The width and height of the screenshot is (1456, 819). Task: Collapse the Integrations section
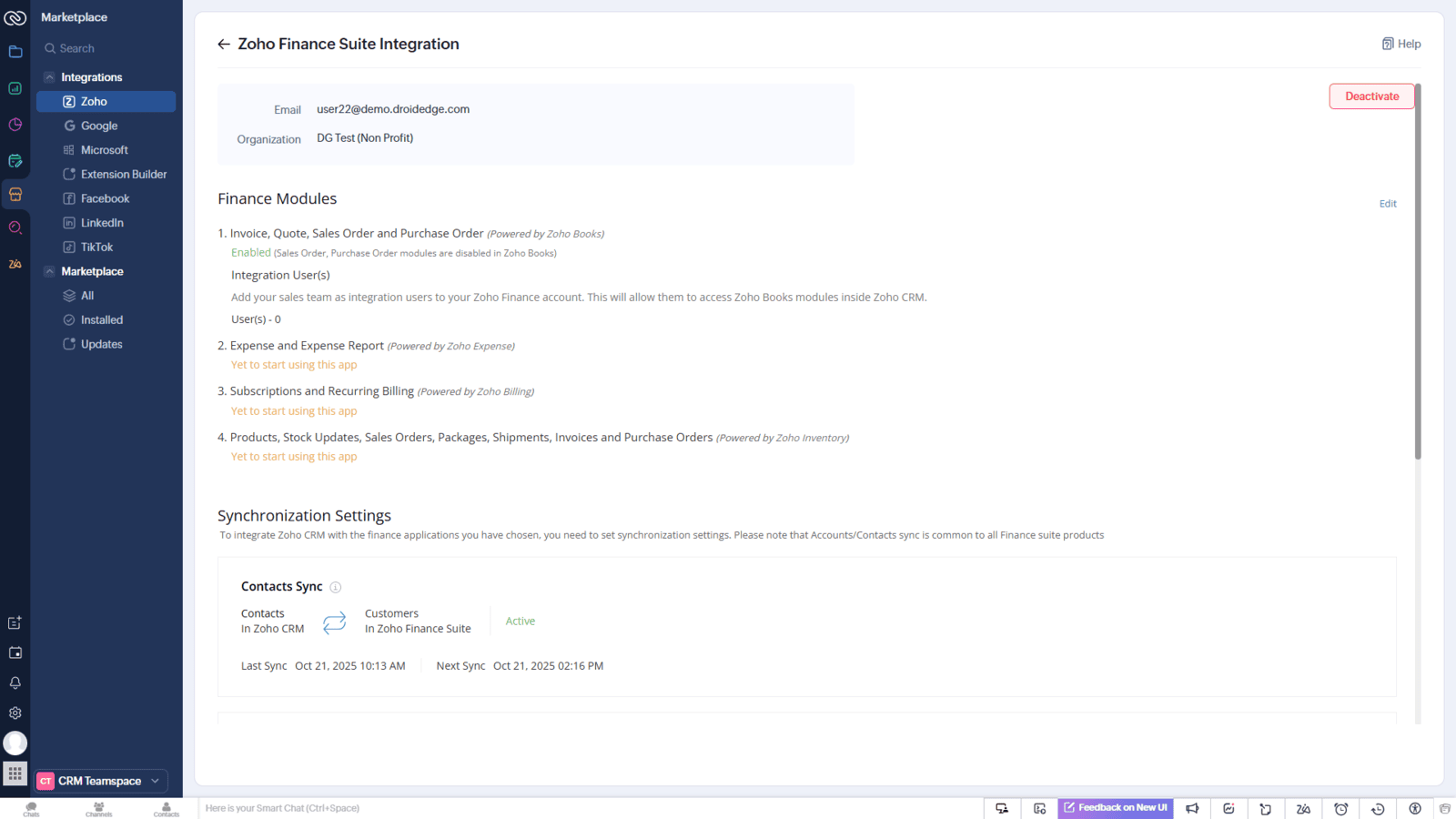[x=50, y=77]
